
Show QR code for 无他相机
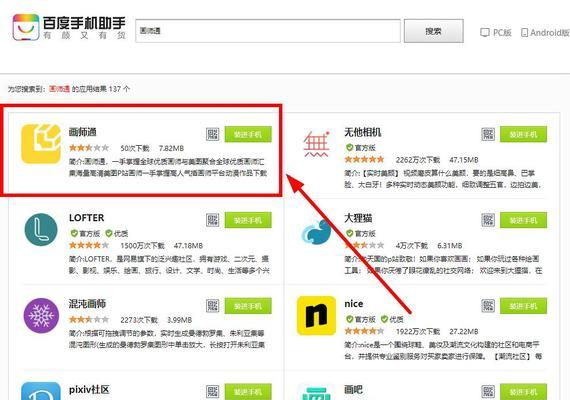[x=488, y=134]
